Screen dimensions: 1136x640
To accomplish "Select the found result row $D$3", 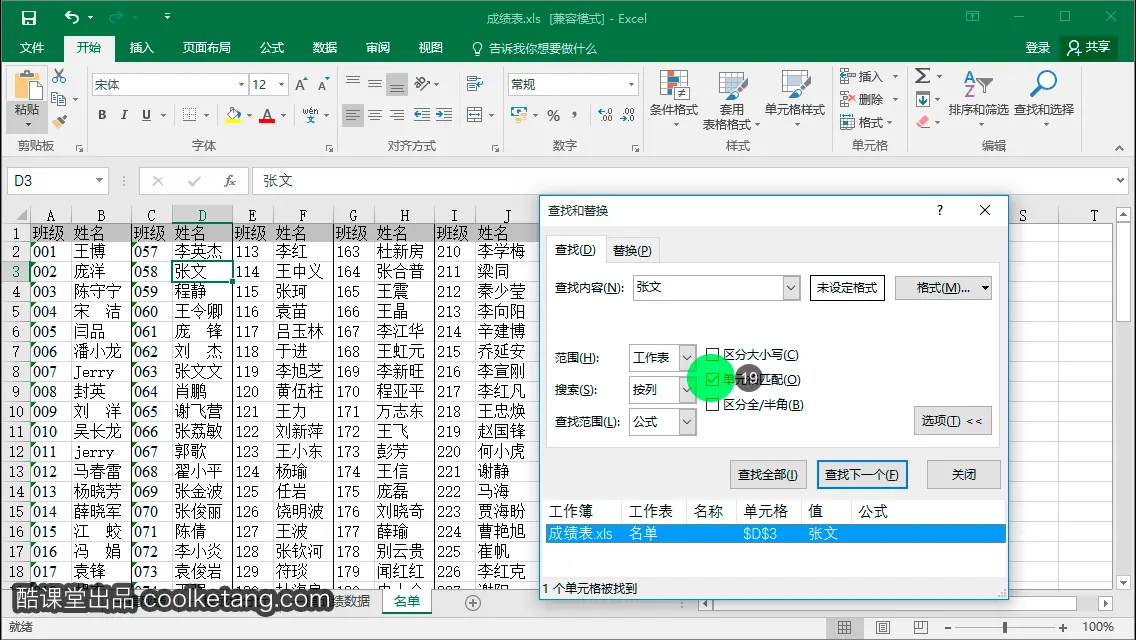I will tap(775, 533).
